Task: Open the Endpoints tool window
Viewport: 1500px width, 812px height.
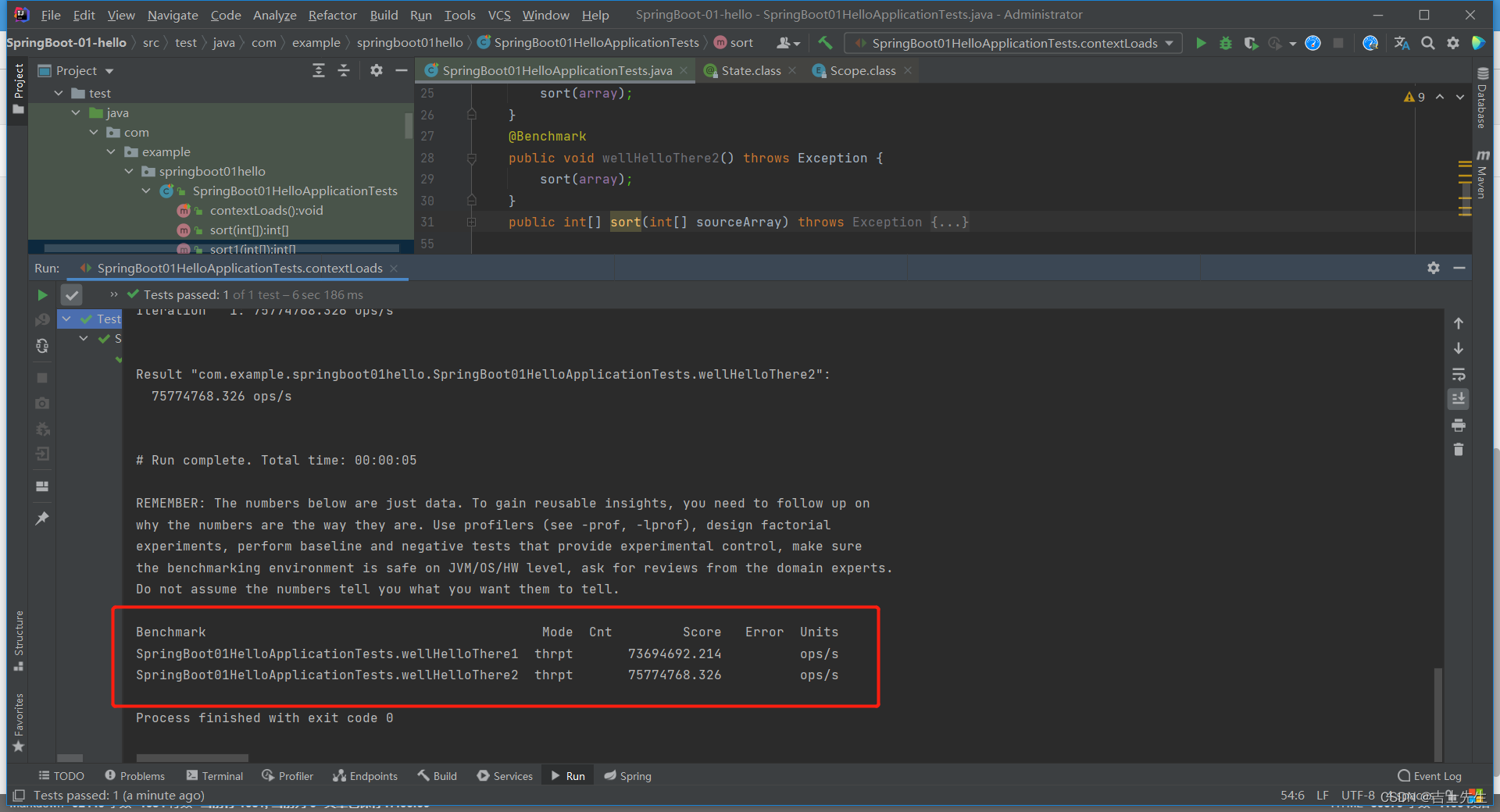Action: pos(365,776)
